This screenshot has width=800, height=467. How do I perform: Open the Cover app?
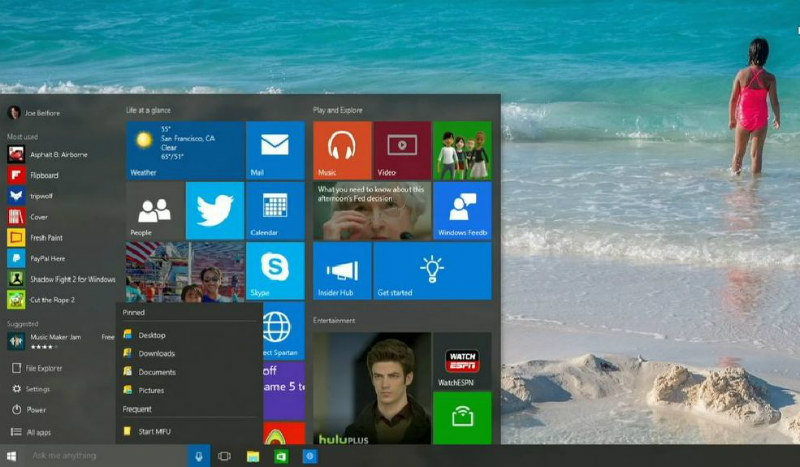[x=28, y=217]
